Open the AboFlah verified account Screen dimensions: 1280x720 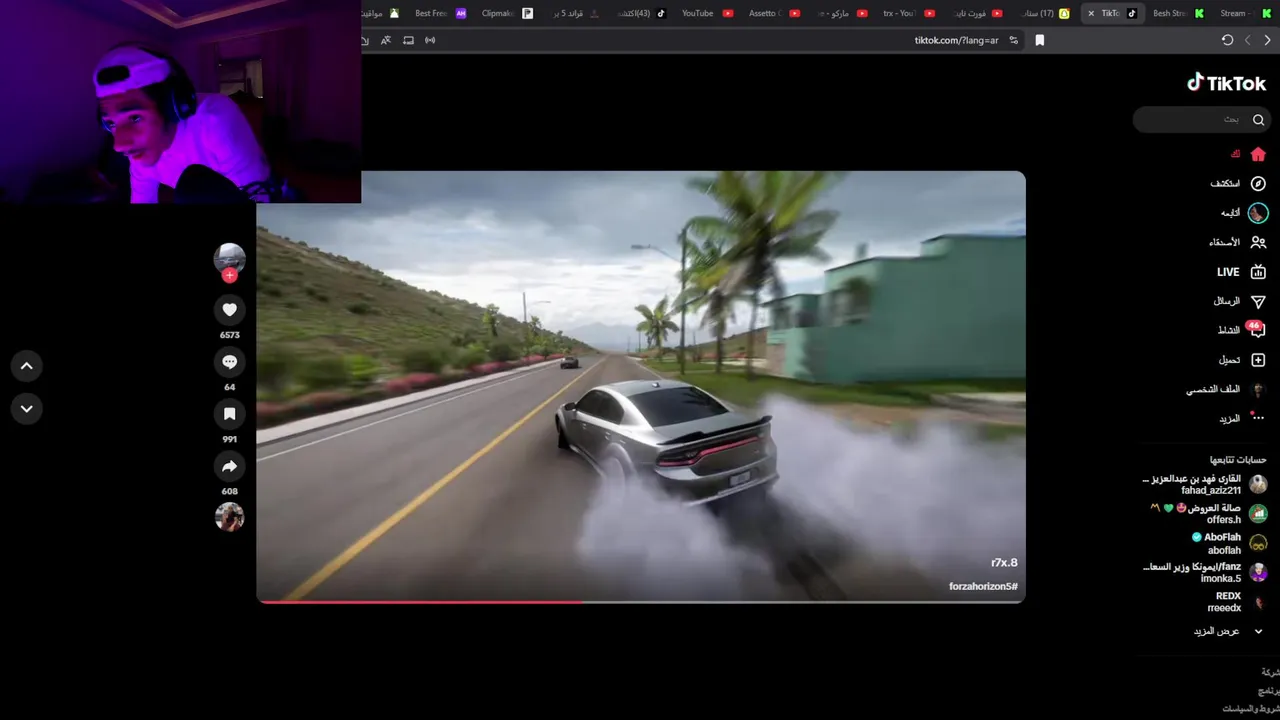pos(1230,543)
